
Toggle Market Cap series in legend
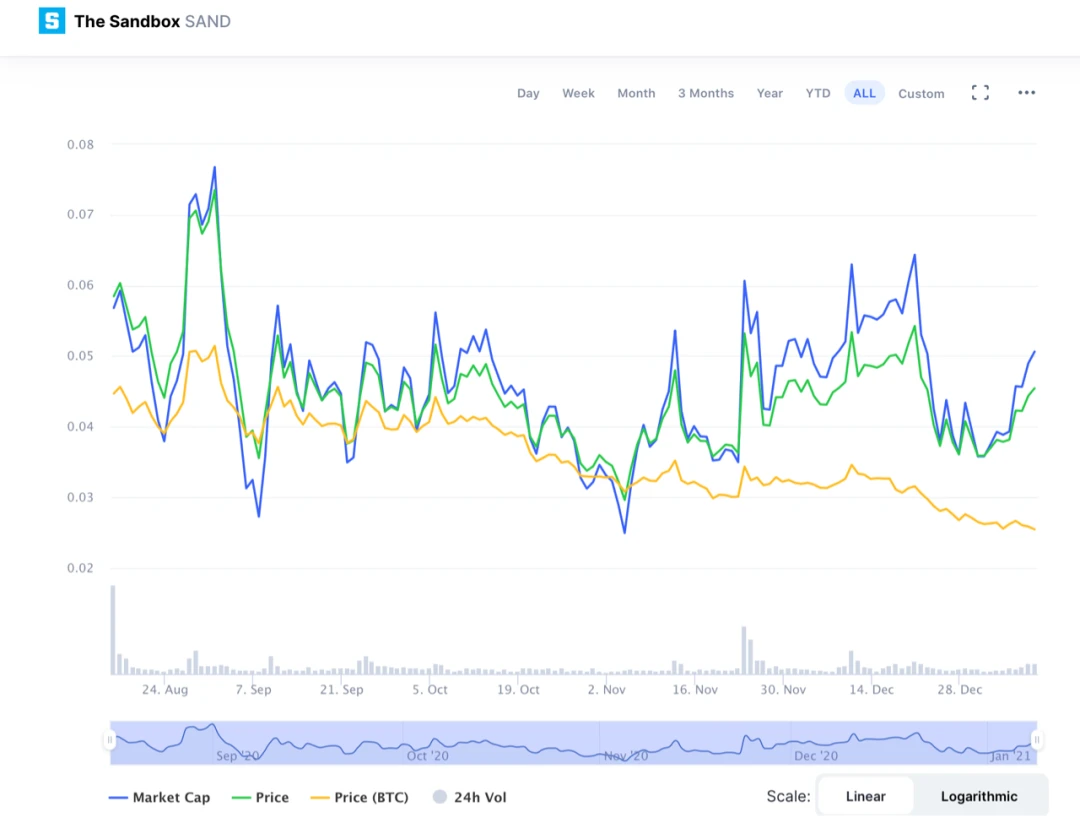(x=159, y=797)
